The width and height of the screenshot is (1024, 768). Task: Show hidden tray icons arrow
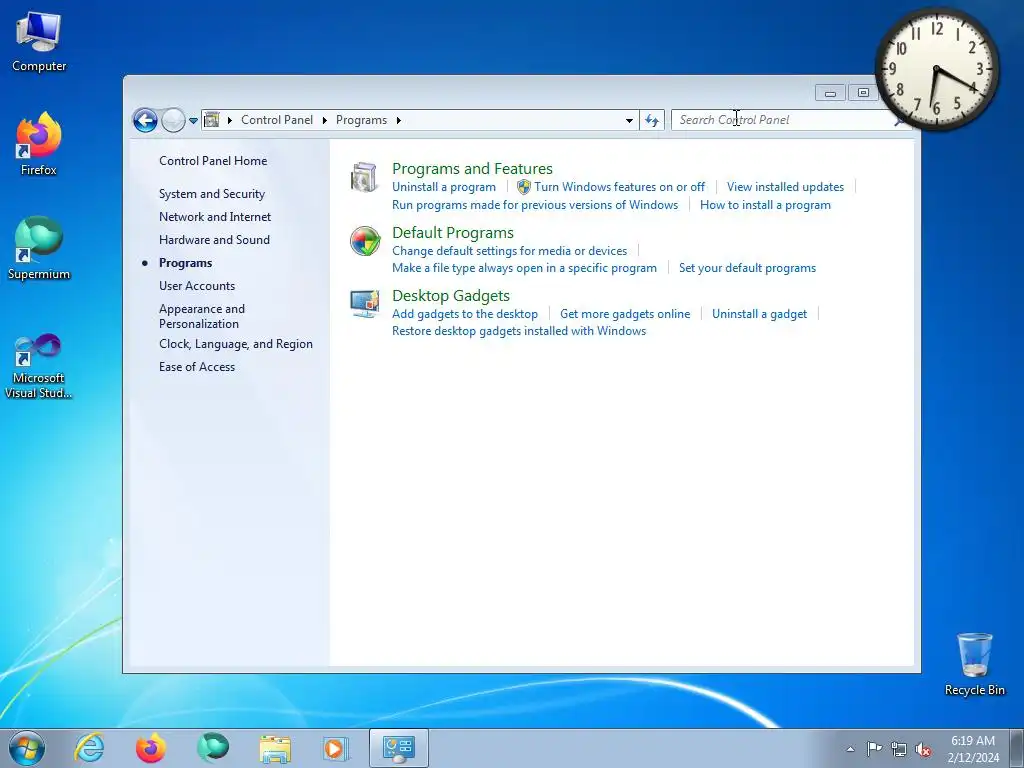pyautogui.click(x=850, y=749)
